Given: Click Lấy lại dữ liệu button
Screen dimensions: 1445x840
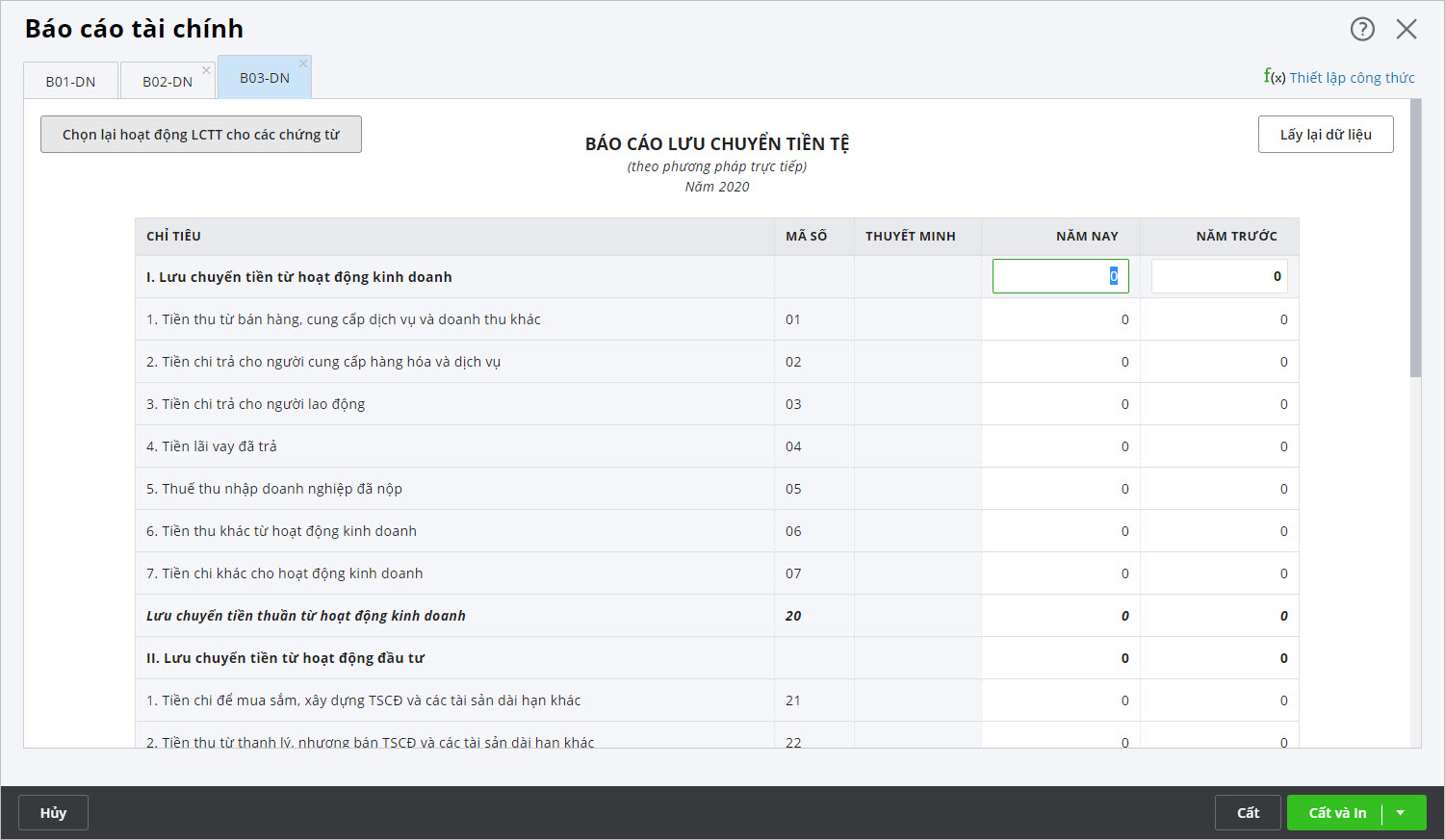Looking at the screenshot, I should coord(1325,135).
